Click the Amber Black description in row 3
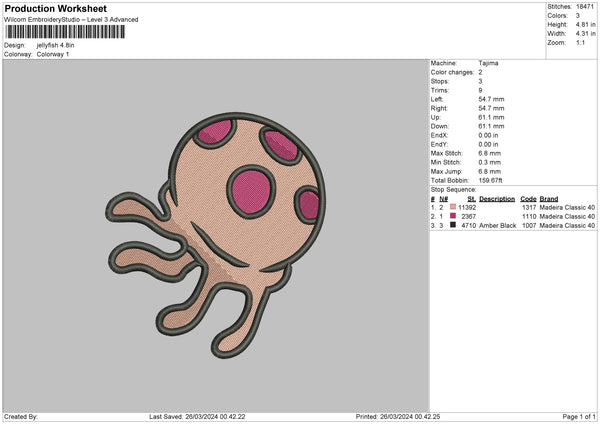Viewport: 600px width, 424px height. 497,226
